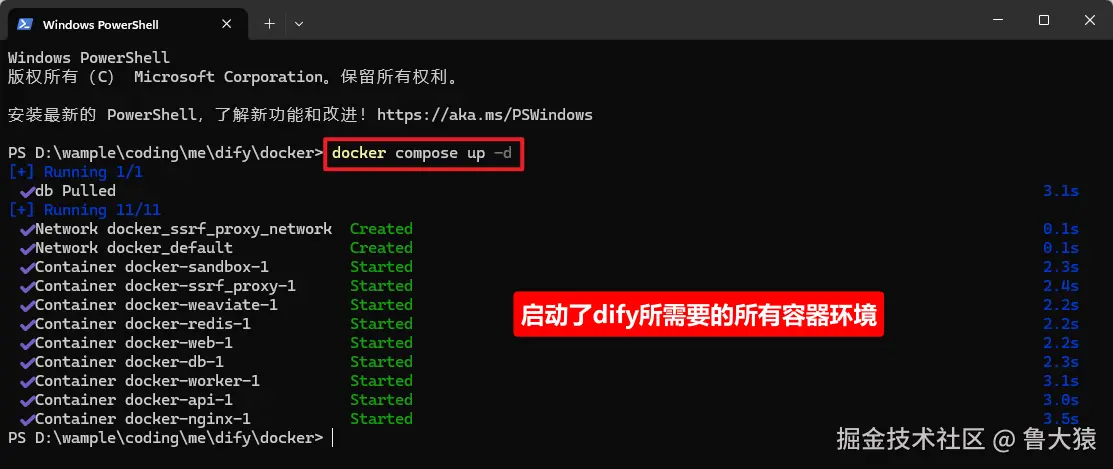Screen dimensions: 1113x469
Task: Close the terminal window
Action: [x=1090, y=21]
